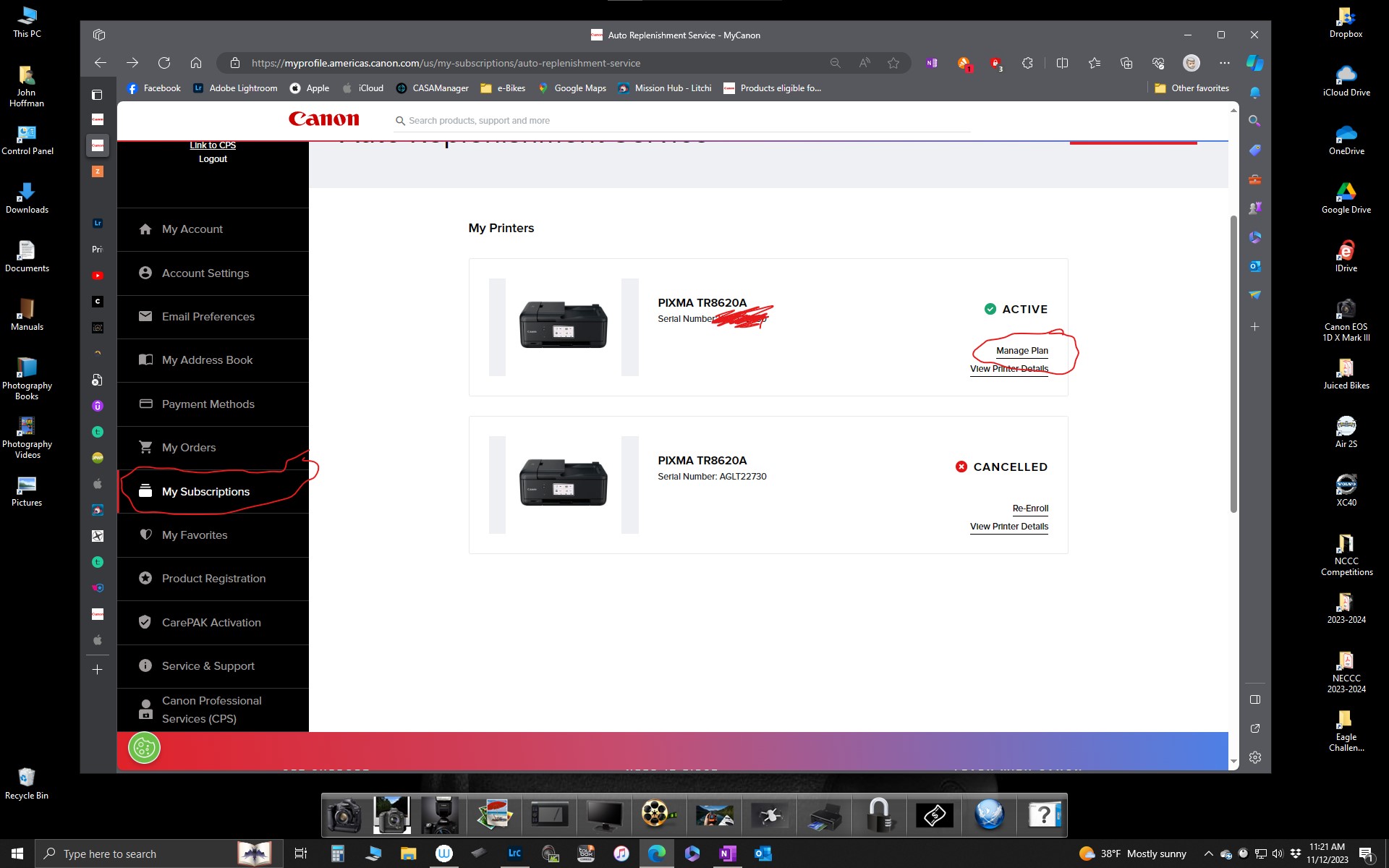Open Outlook from the Edge sidebar
Viewport: 1389px width, 868px height.
tap(1254, 265)
